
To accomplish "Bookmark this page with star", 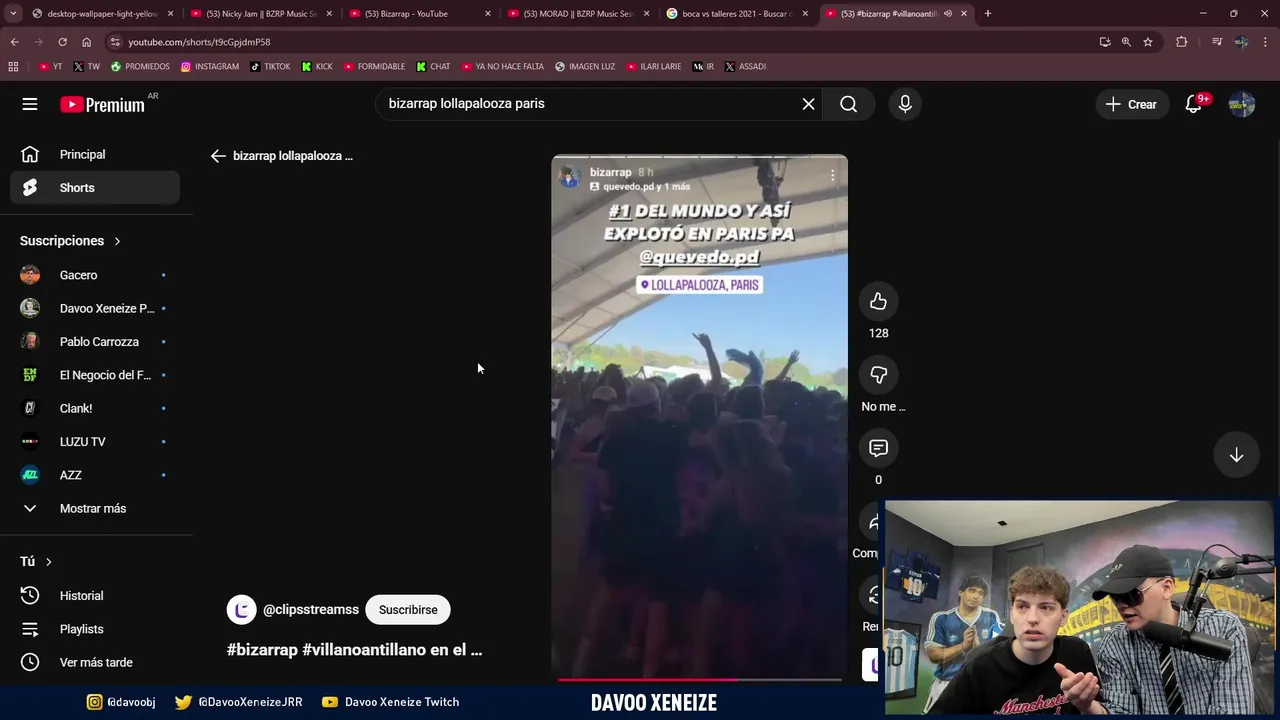I will [x=1148, y=42].
